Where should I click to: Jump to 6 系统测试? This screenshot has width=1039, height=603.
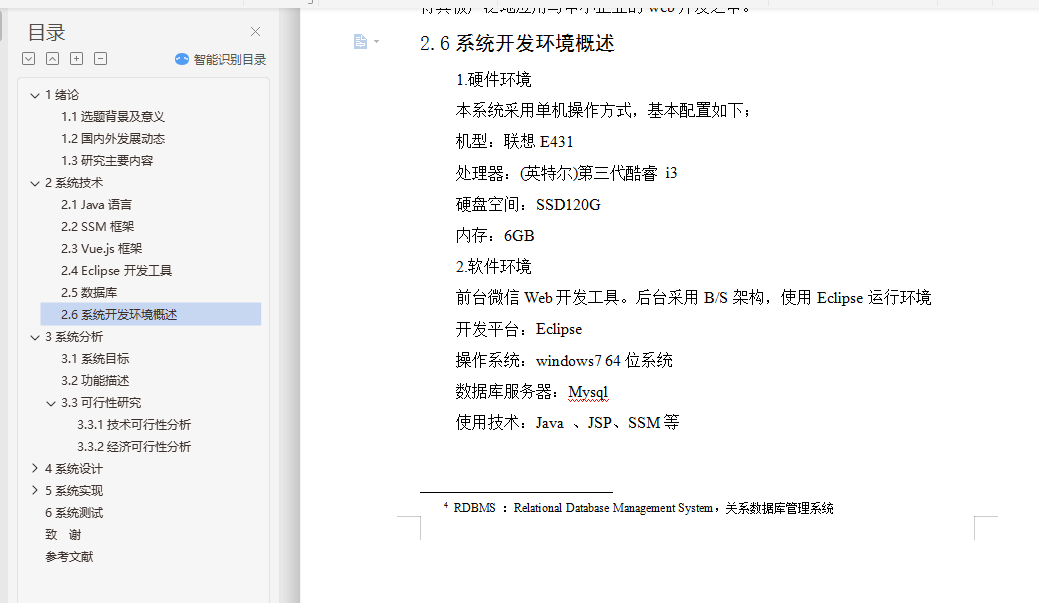[74, 512]
